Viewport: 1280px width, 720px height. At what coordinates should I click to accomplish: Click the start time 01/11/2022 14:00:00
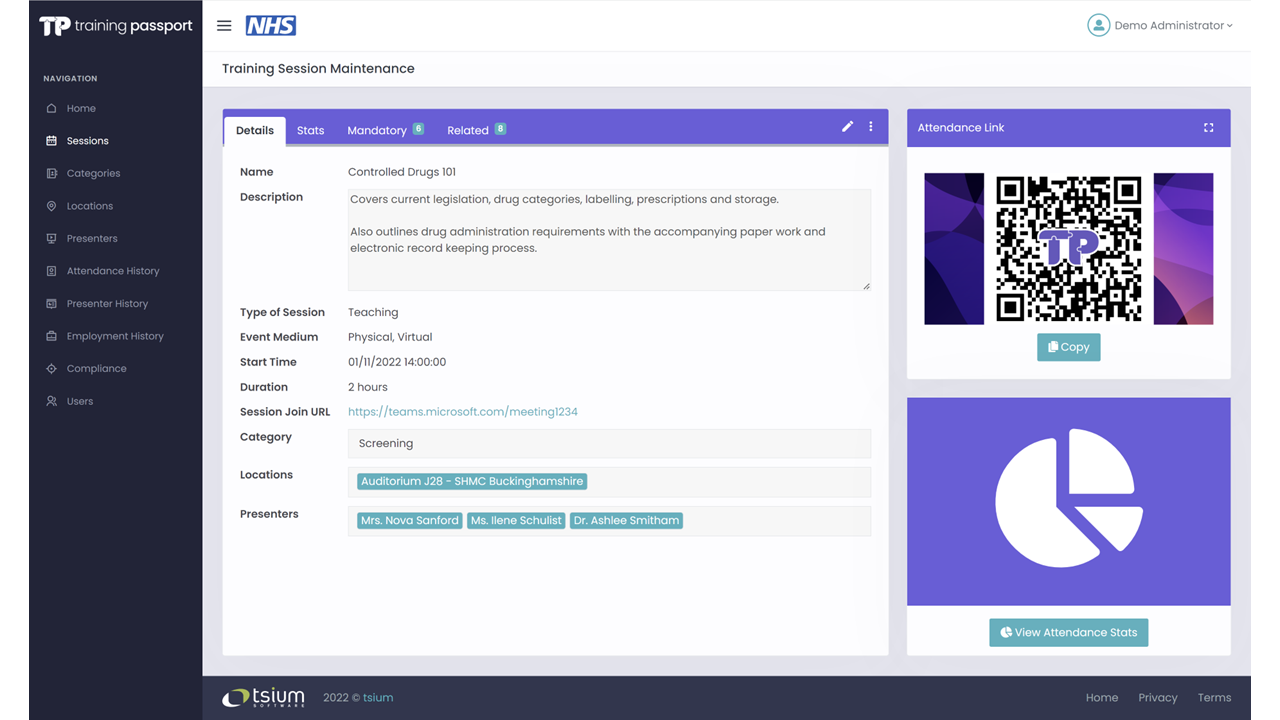click(x=397, y=362)
